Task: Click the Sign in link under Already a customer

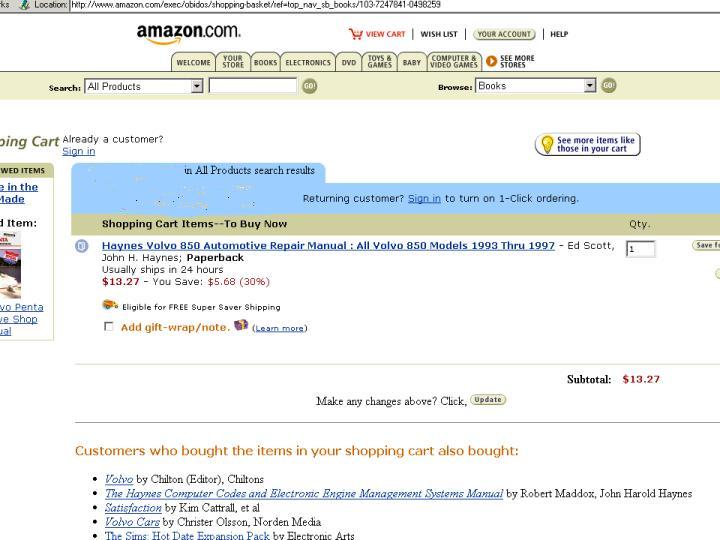Action: coord(79,151)
